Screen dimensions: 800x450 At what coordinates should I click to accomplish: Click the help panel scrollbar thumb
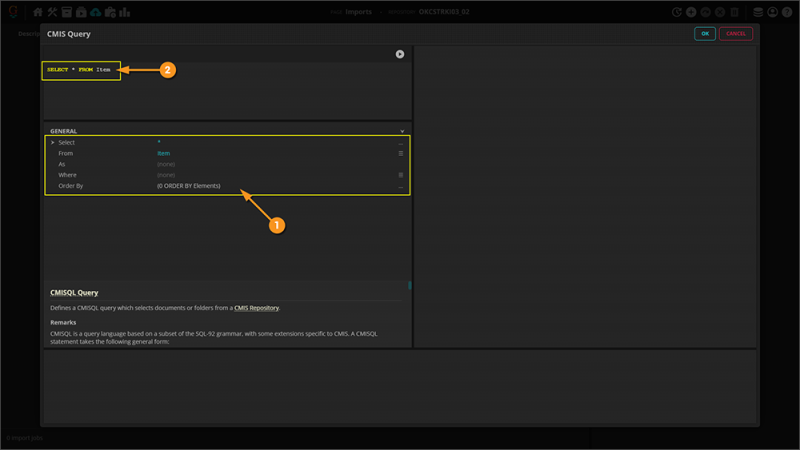click(409, 285)
